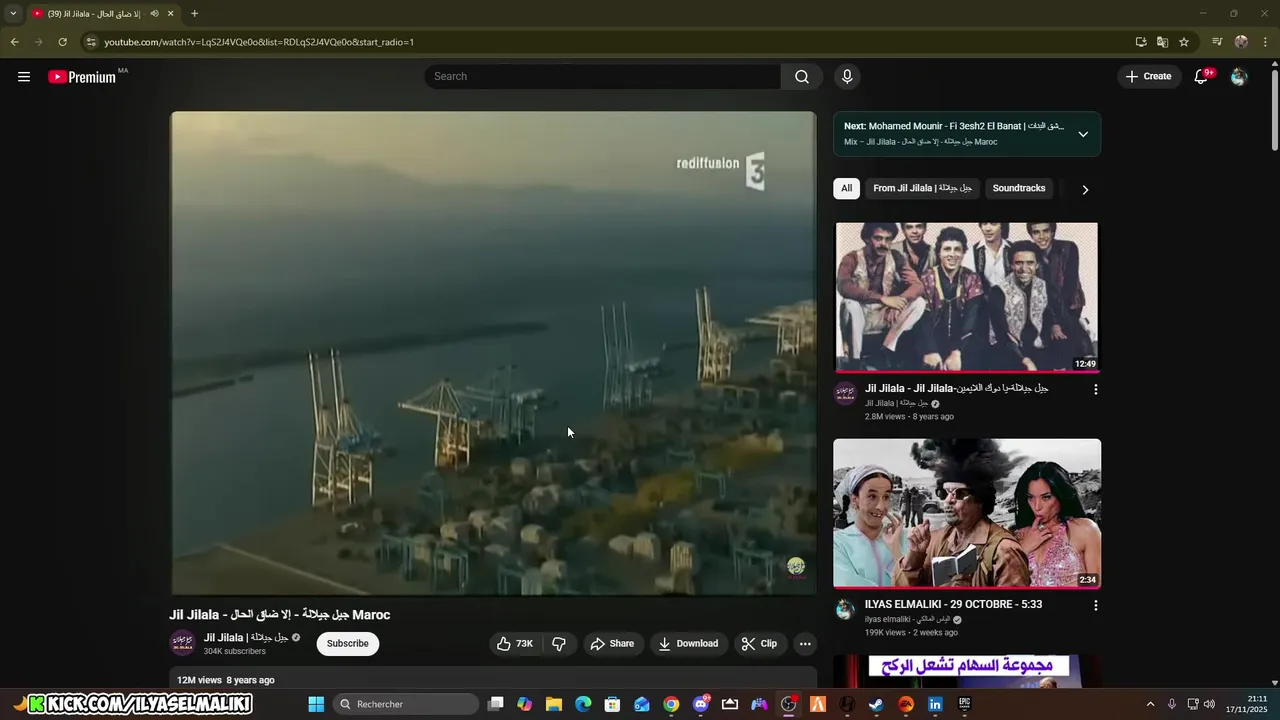Viewport: 1280px width, 720px height.
Task: Open Jil Jilala channel avatar
Action: (183, 643)
